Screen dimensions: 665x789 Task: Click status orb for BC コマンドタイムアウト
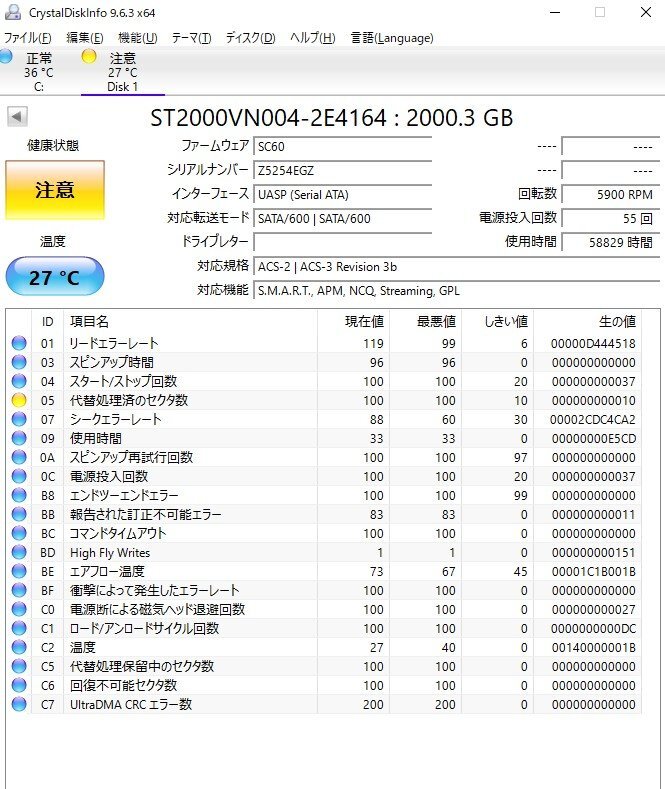click(19, 533)
